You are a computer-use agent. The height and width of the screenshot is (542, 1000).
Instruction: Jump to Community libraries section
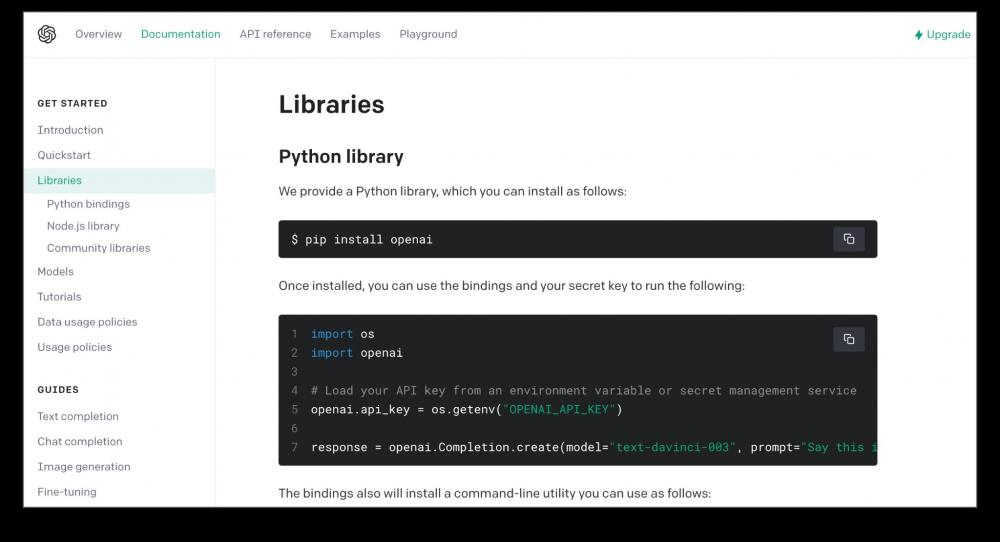(98, 248)
